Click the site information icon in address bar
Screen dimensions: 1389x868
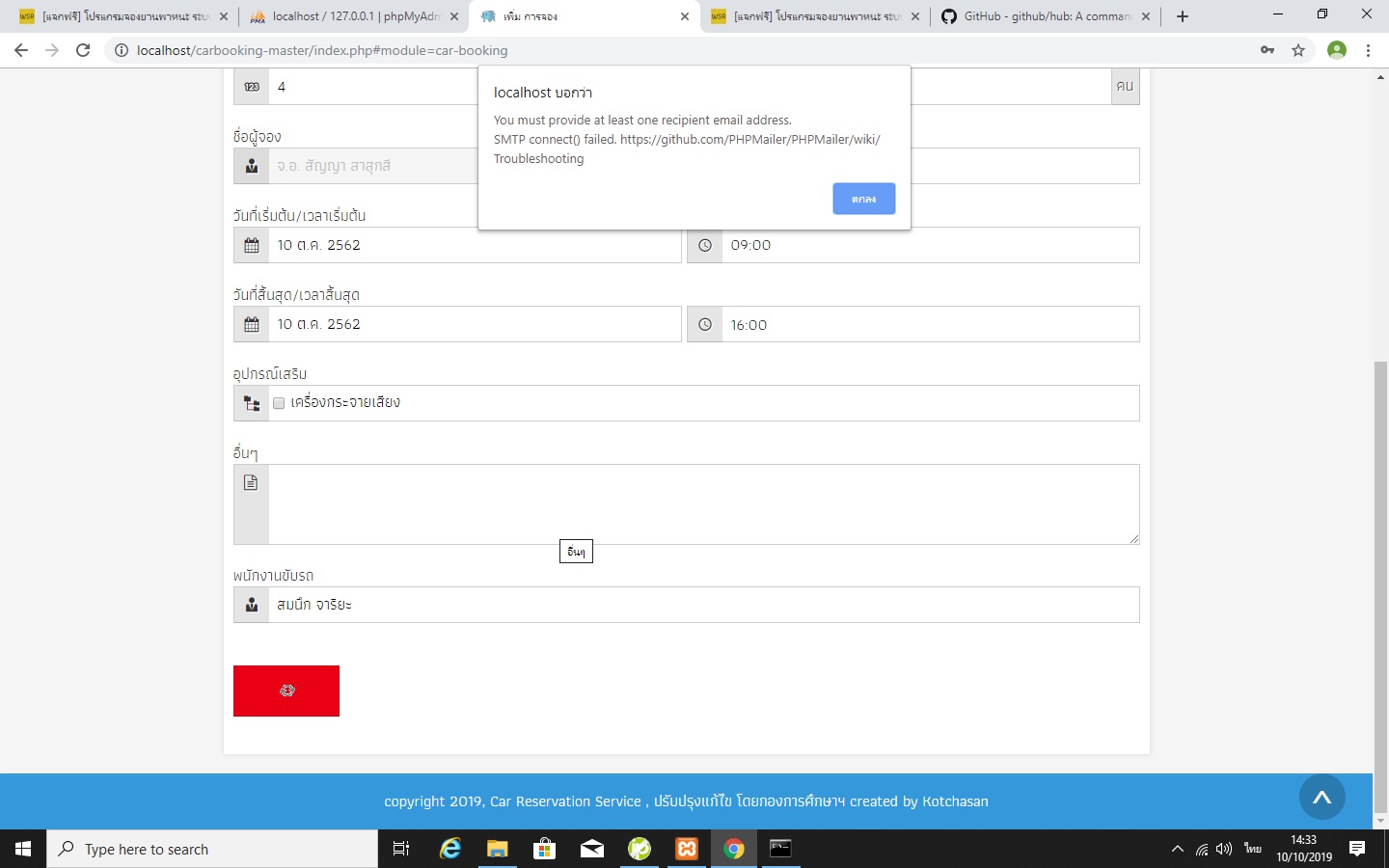(x=121, y=50)
